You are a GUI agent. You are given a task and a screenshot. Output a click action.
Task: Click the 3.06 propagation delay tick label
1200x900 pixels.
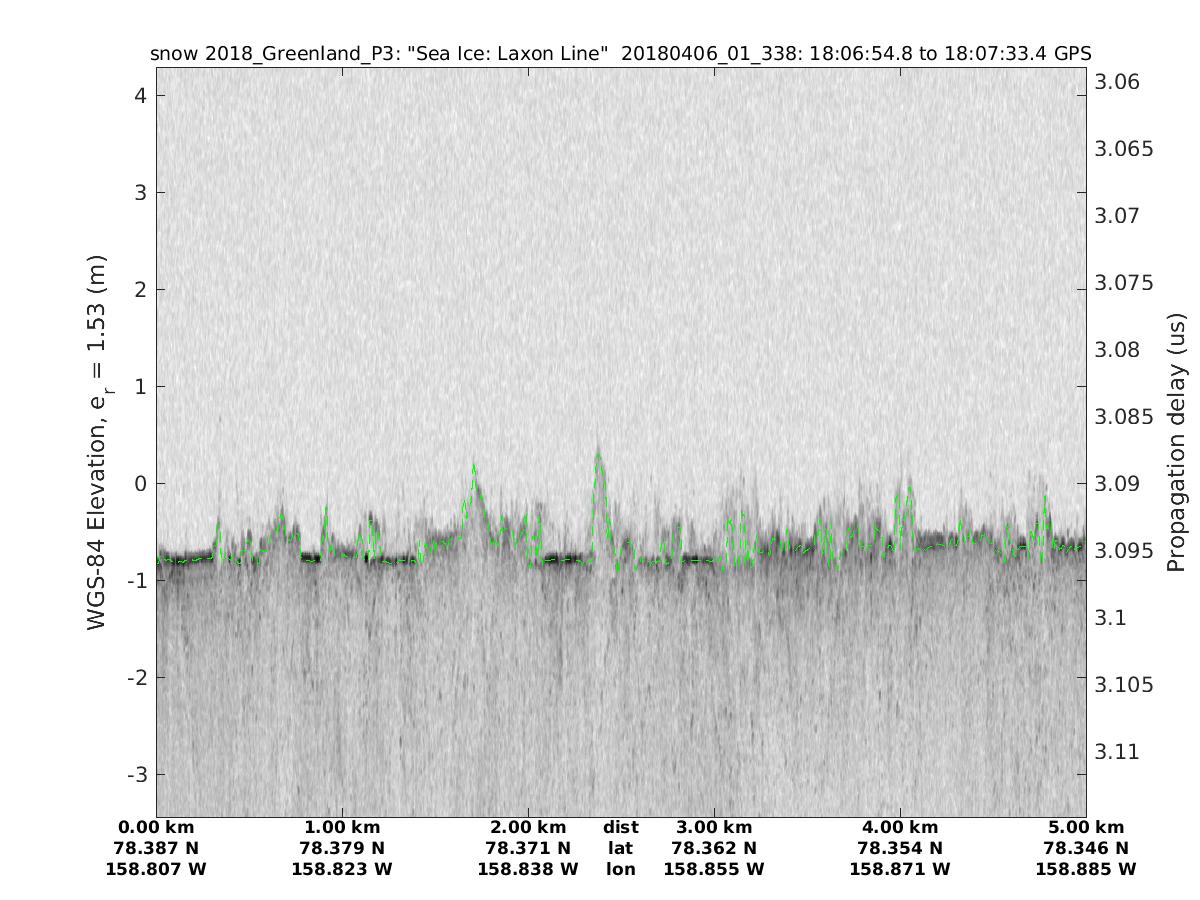point(1117,82)
